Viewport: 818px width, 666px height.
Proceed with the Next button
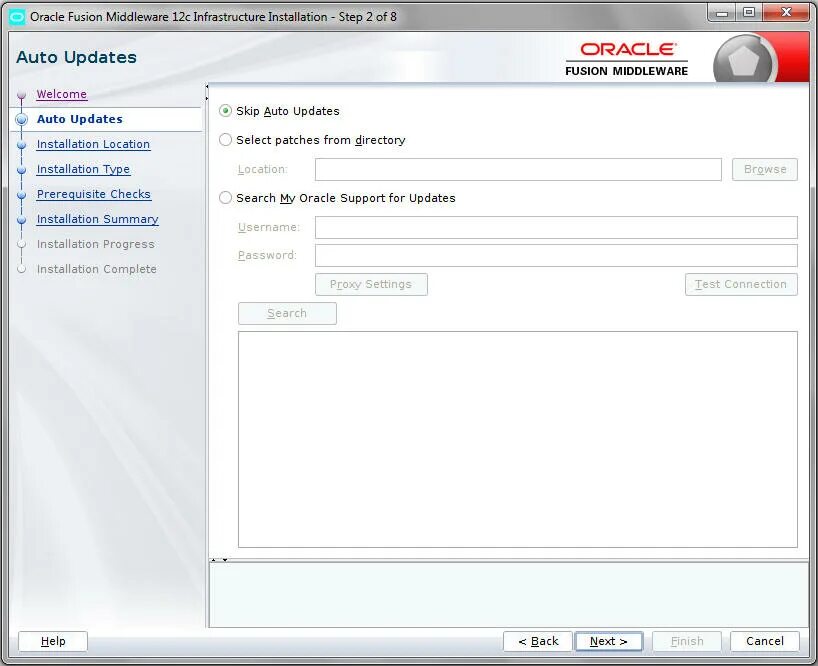point(608,641)
